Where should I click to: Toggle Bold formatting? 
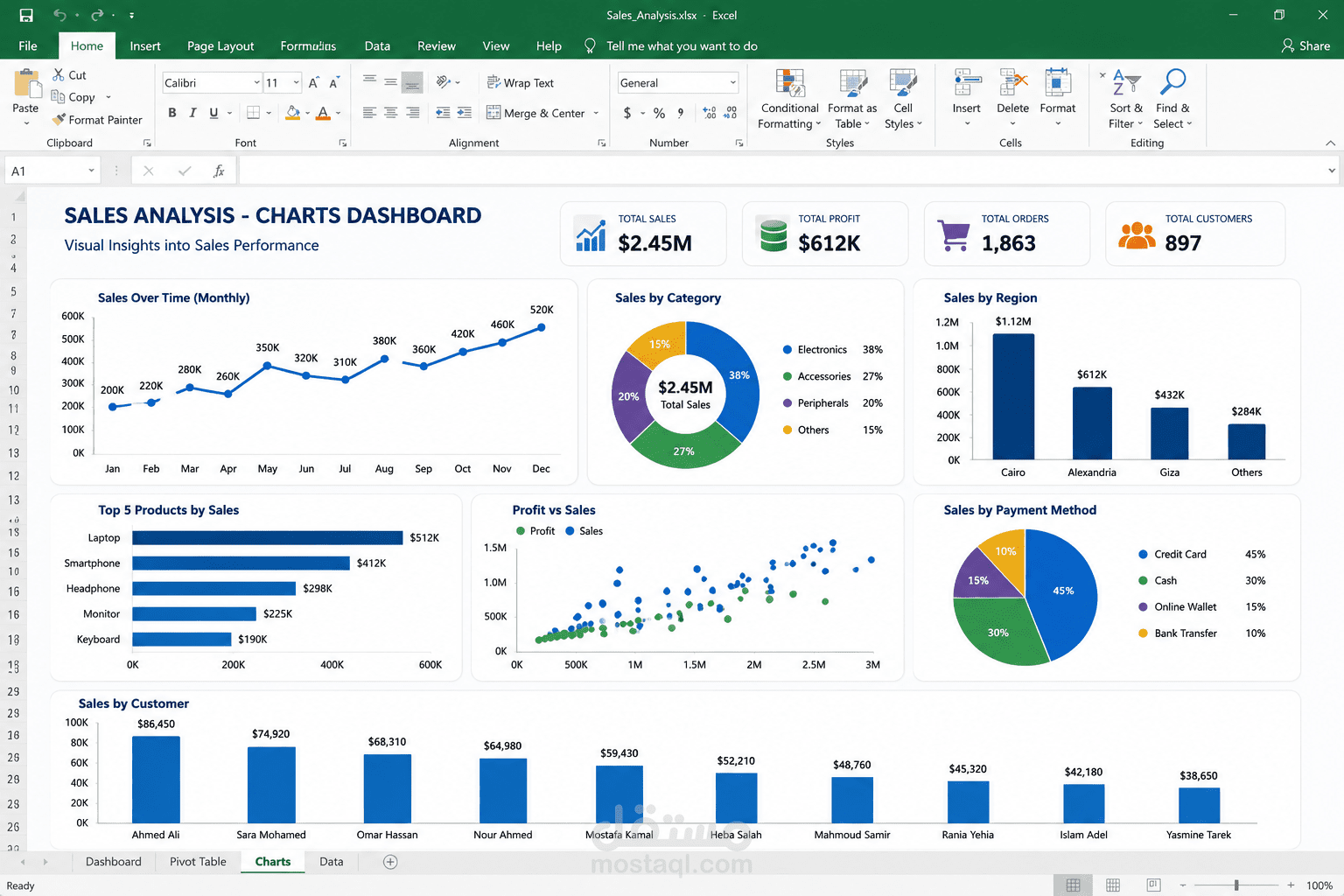tap(172, 112)
